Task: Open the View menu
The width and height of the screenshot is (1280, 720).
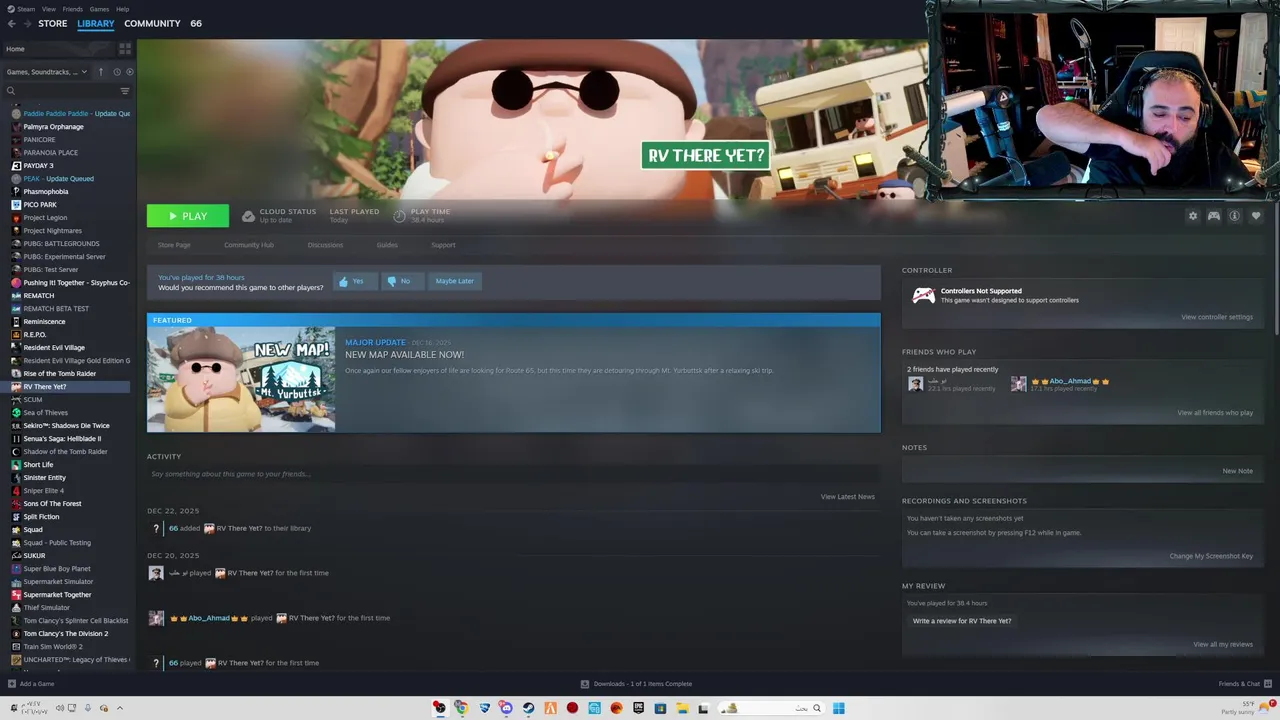Action: pyautogui.click(x=49, y=9)
